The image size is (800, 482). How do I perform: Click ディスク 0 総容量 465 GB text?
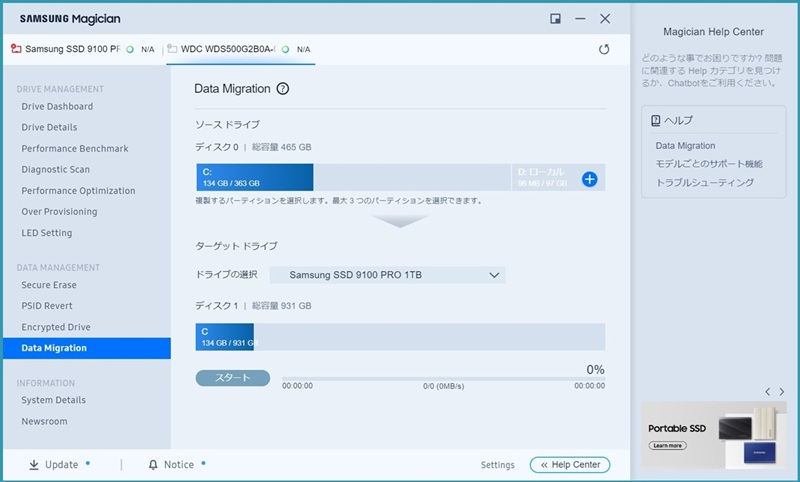(x=253, y=147)
